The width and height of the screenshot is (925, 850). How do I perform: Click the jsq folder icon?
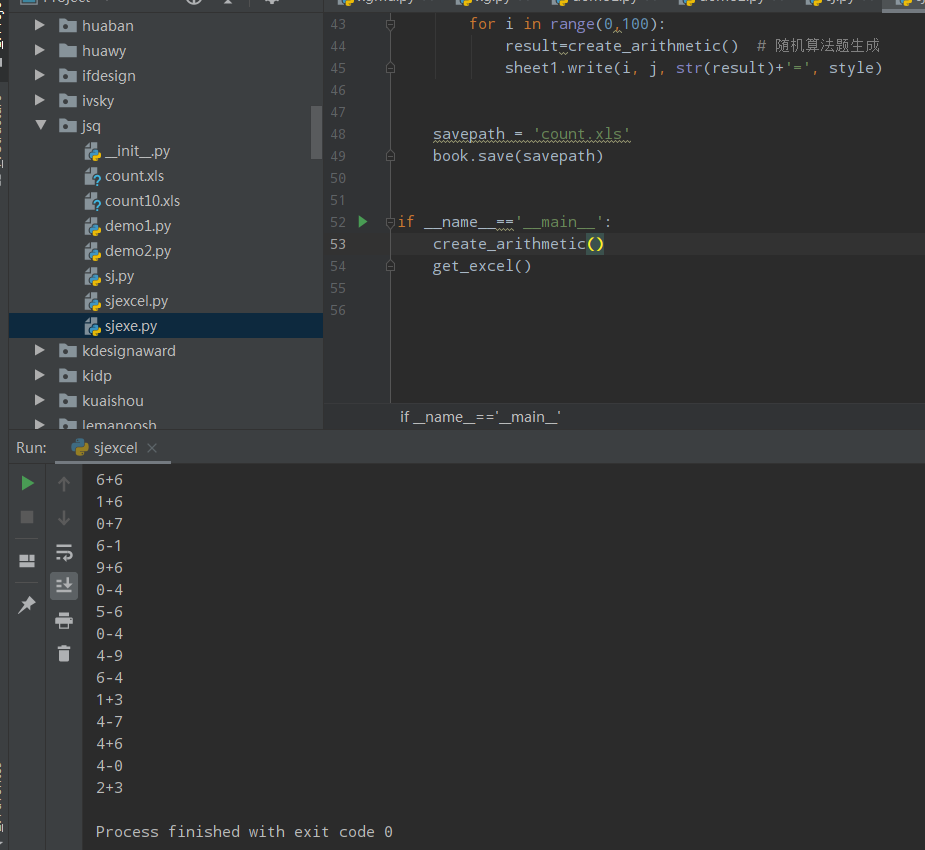[68, 125]
